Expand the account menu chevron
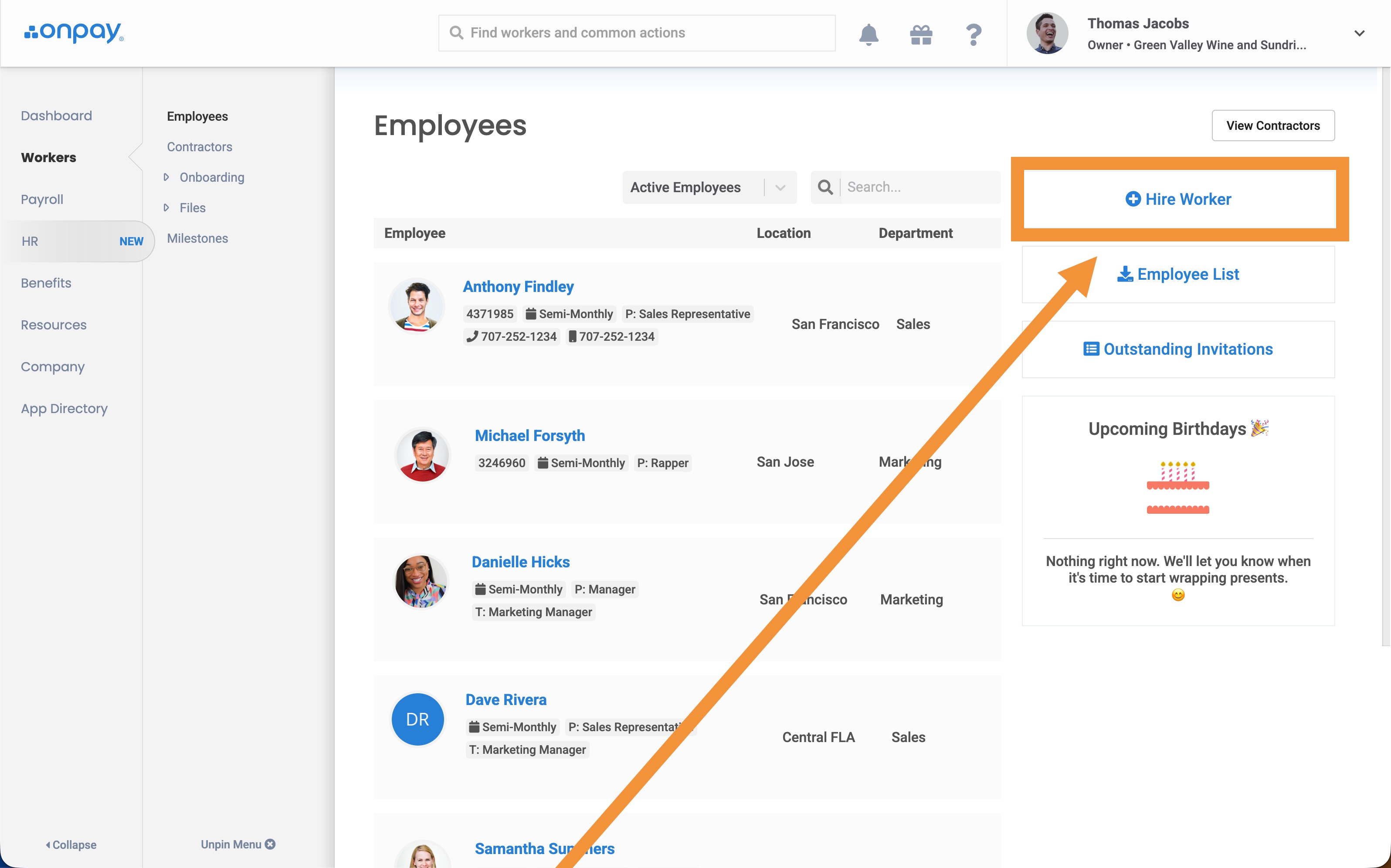The image size is (1391, 868). coord(1360,33)
